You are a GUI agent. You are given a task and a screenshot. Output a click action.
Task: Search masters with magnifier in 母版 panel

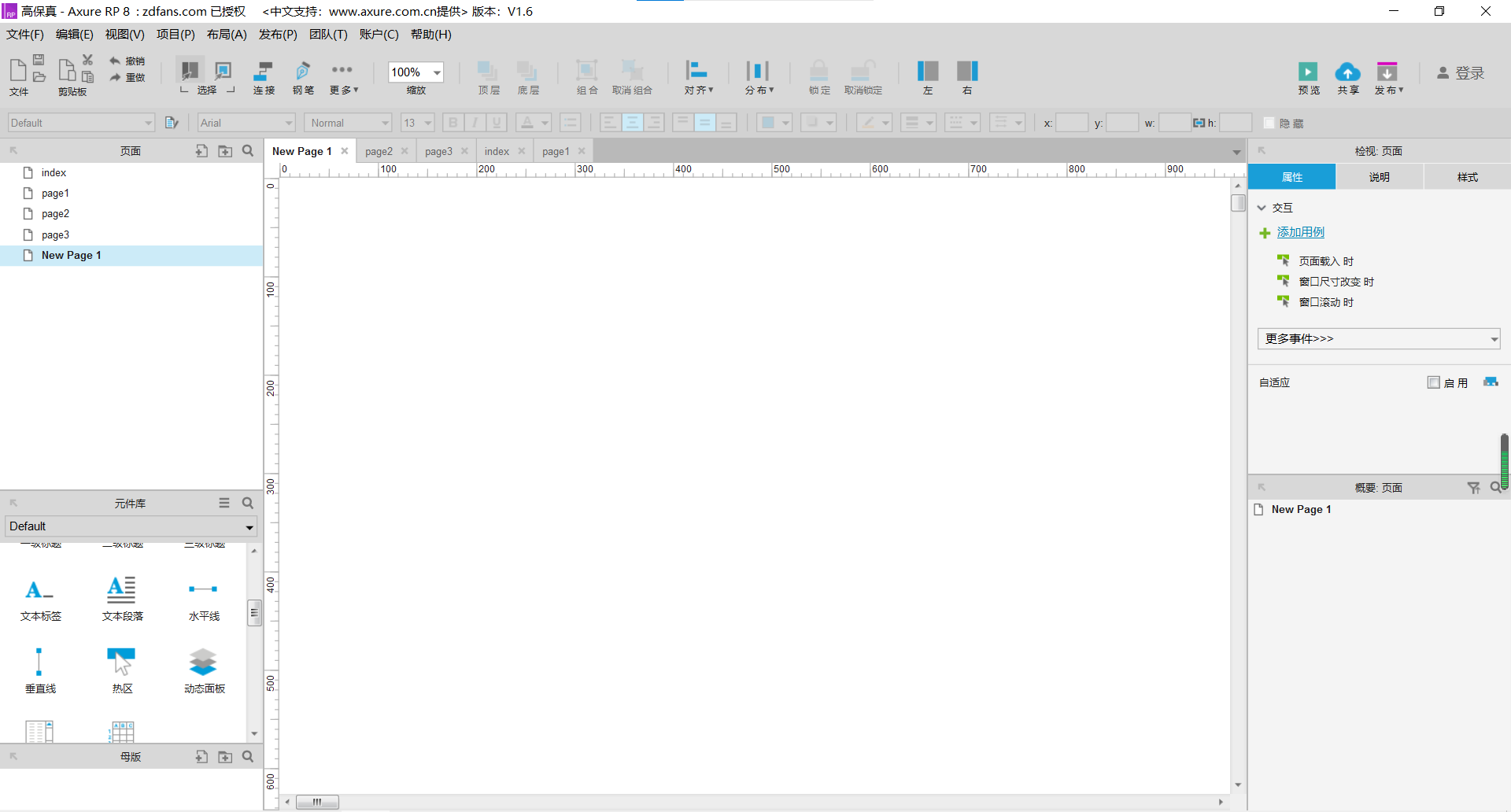click(248, 756)
